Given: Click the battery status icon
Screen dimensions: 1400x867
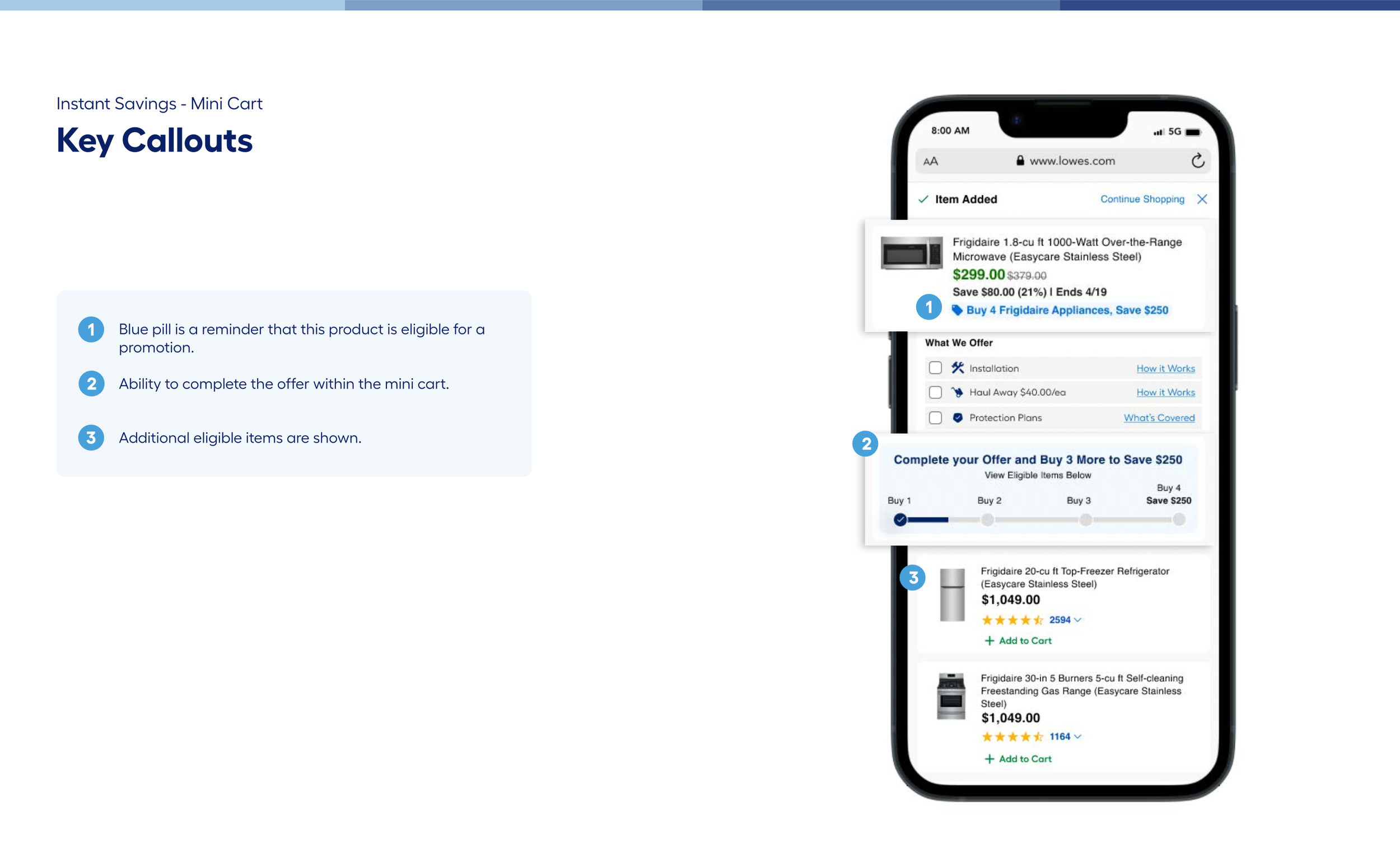Looking at the screenshot, I should click(x=1193, y=132).
